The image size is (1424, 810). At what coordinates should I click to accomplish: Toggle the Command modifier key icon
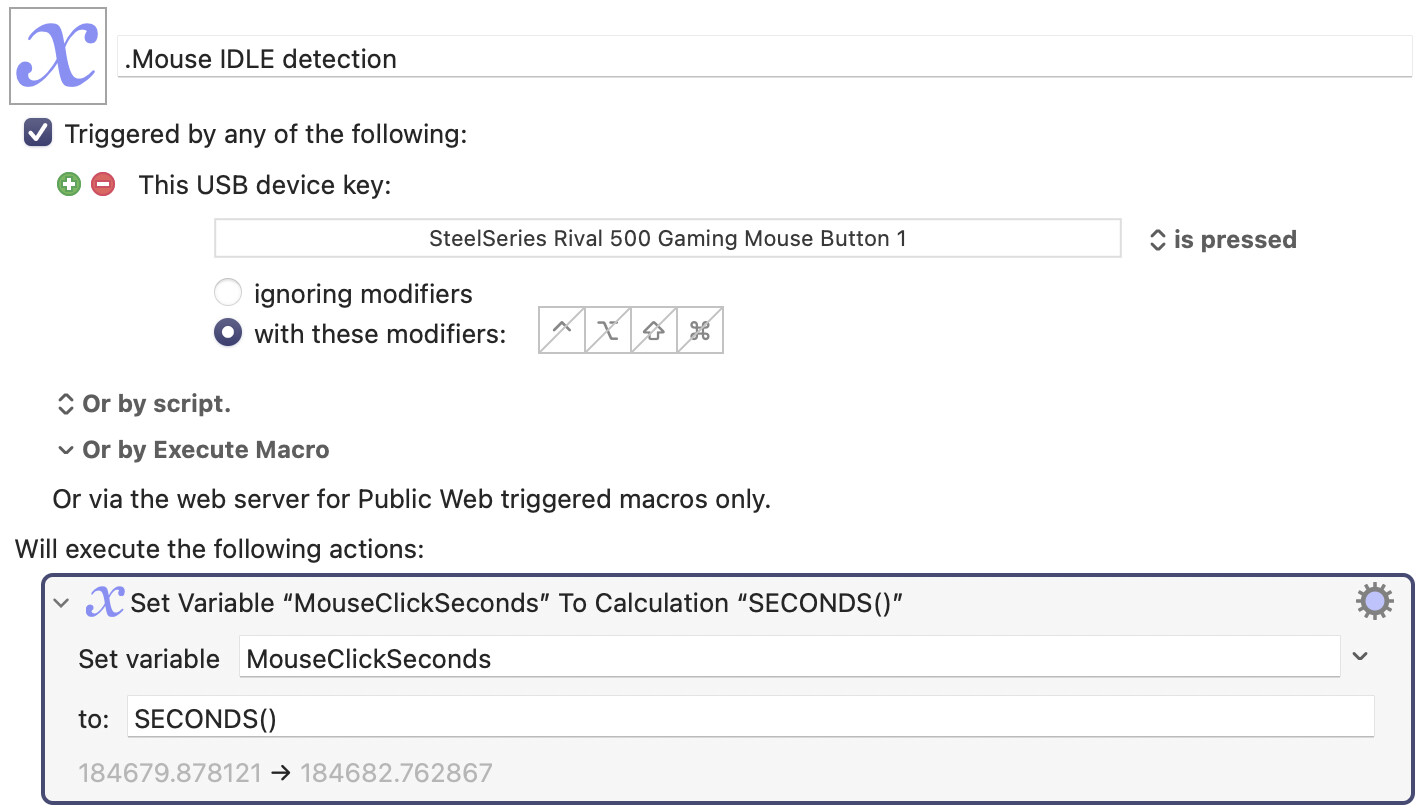coord(700,331)
